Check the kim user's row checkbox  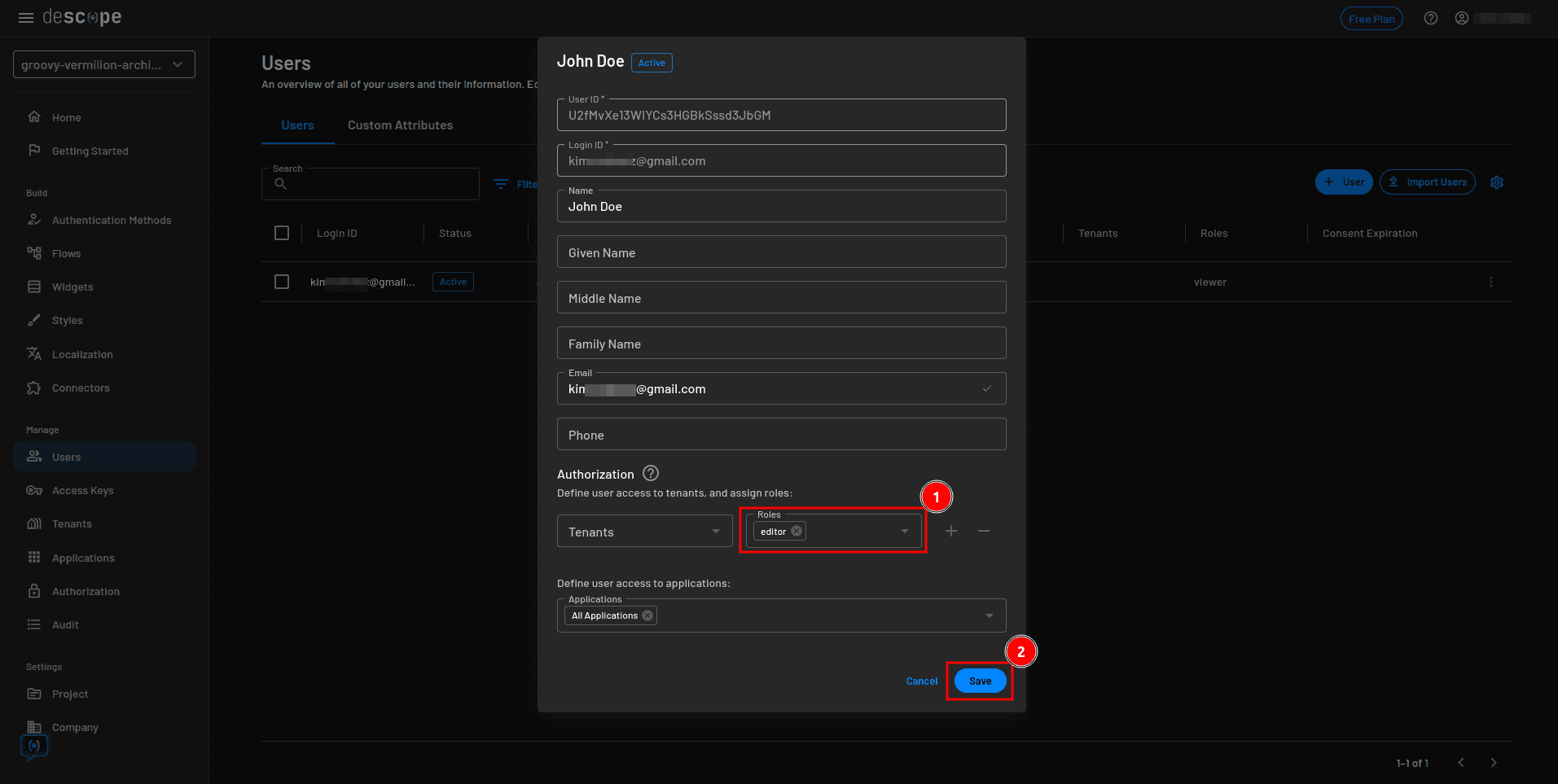point(282,282)
